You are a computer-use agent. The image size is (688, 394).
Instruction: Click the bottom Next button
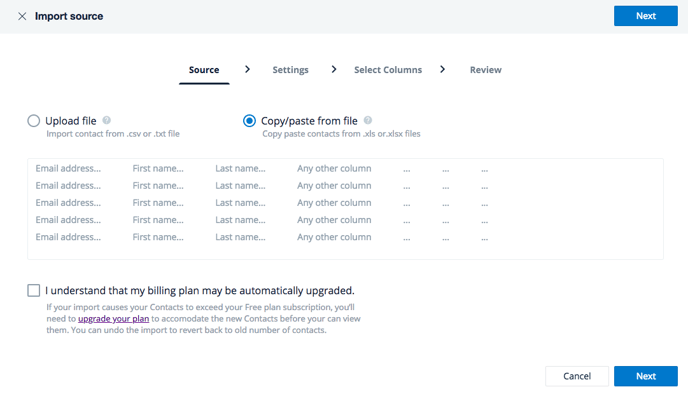coord(646,376)
